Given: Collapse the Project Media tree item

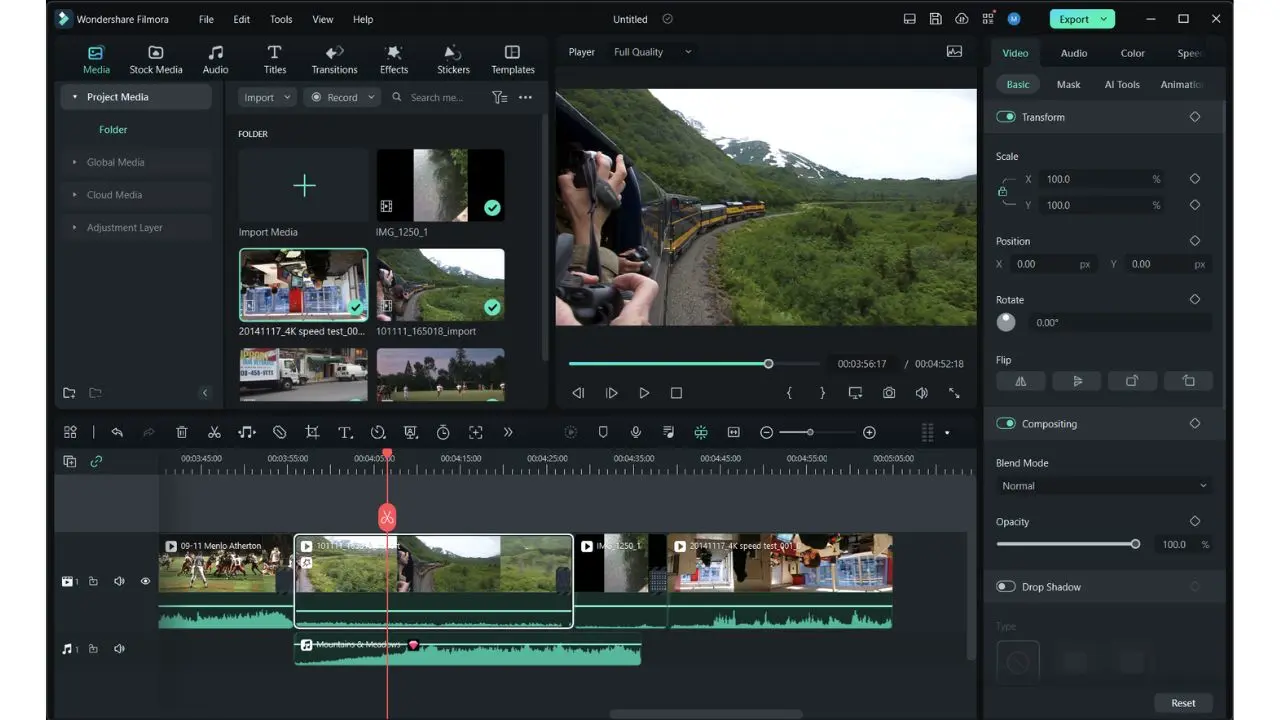Looking at the screenshot, I should tap(75, 97).
